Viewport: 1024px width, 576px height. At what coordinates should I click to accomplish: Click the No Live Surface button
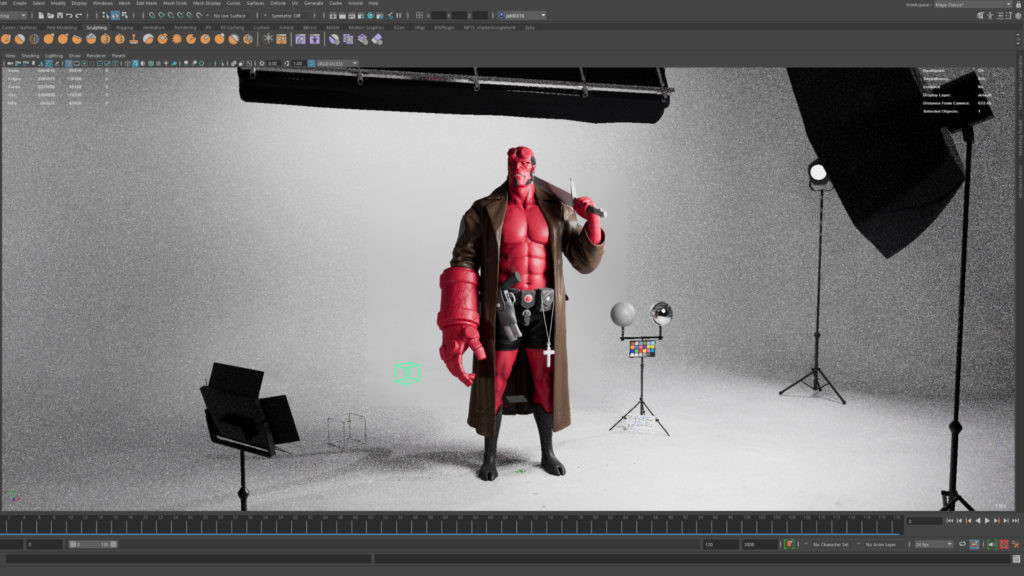(230, 16)
